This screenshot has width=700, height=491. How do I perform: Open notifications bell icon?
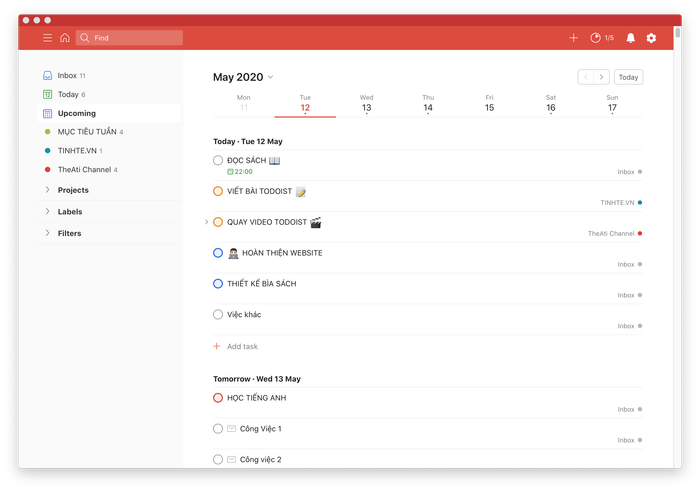pos(630,38)
